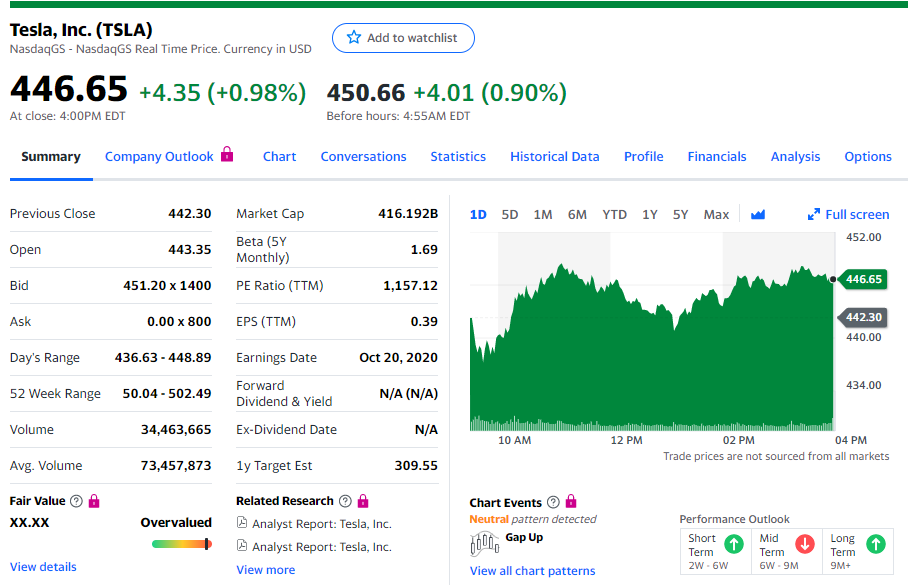
Task: Click the lock icon beside Company Outlook
Action: [x=227, y=155]
